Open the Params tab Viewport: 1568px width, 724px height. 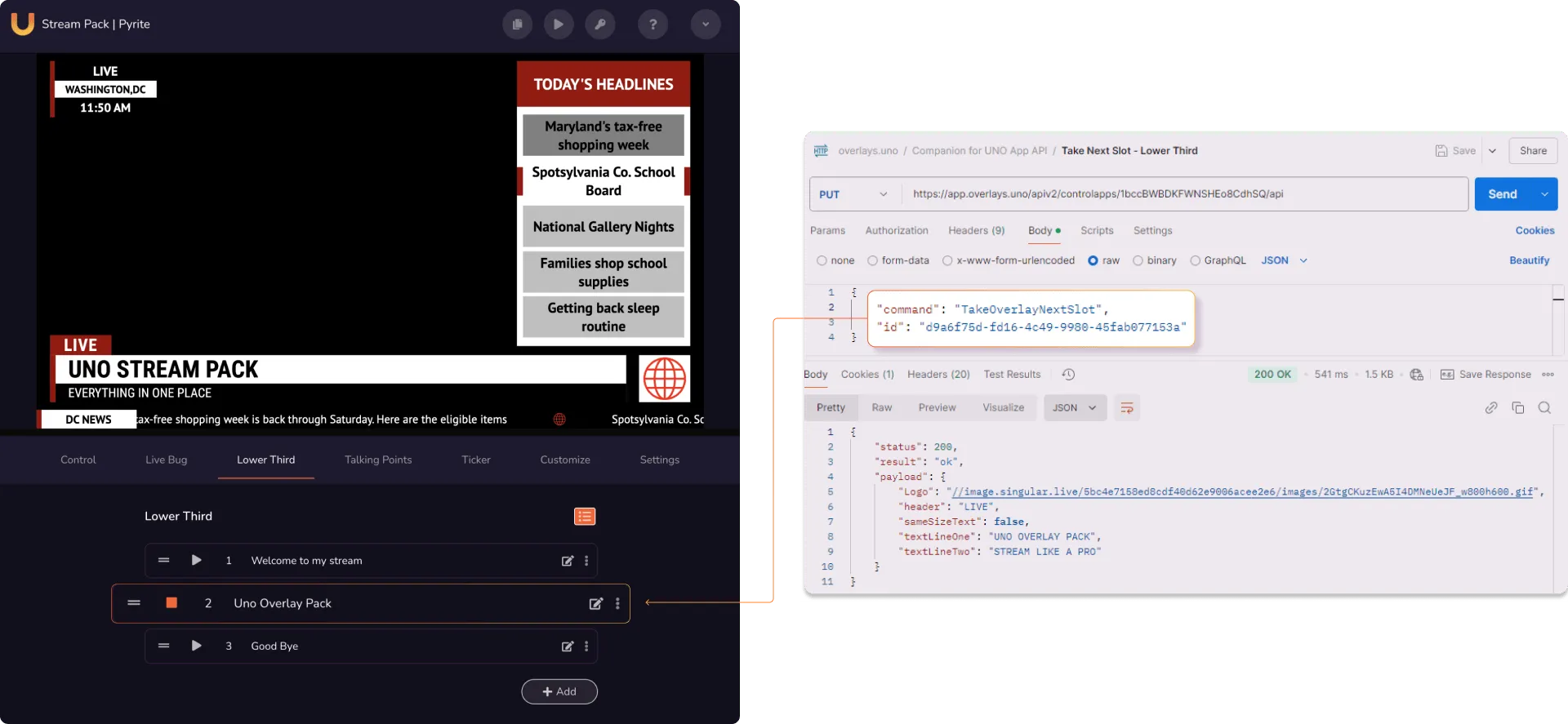pyautogui.click(x=827, y=231)
